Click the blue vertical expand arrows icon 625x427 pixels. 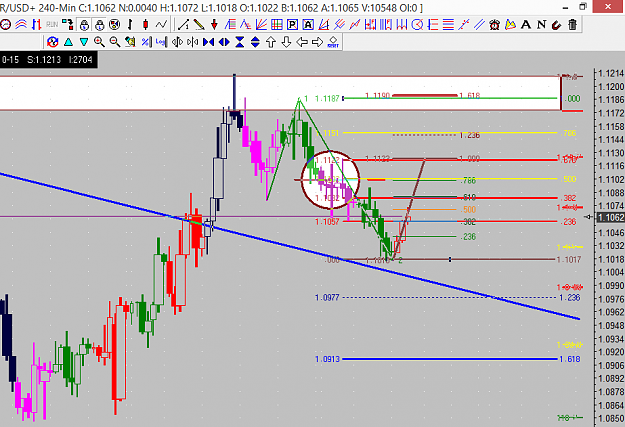[x=255, y=41]
